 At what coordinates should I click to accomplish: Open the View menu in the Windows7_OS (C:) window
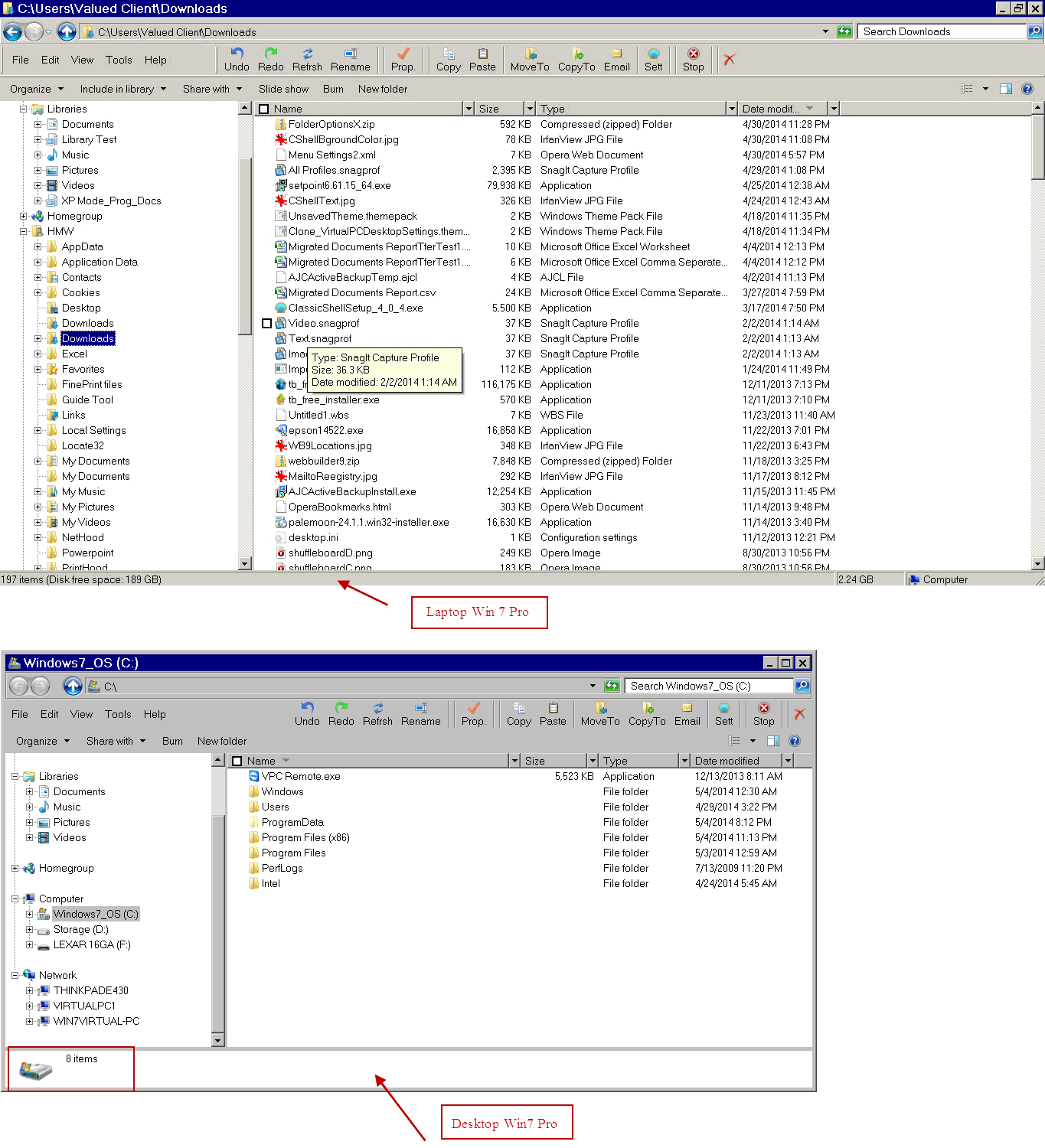[x=81, y=715]
